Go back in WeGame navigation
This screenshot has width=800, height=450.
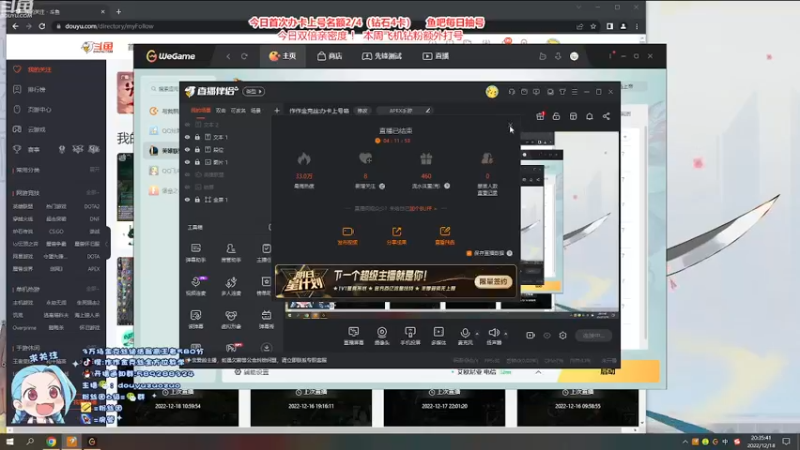pyautogui.click(x=228, y=56)
